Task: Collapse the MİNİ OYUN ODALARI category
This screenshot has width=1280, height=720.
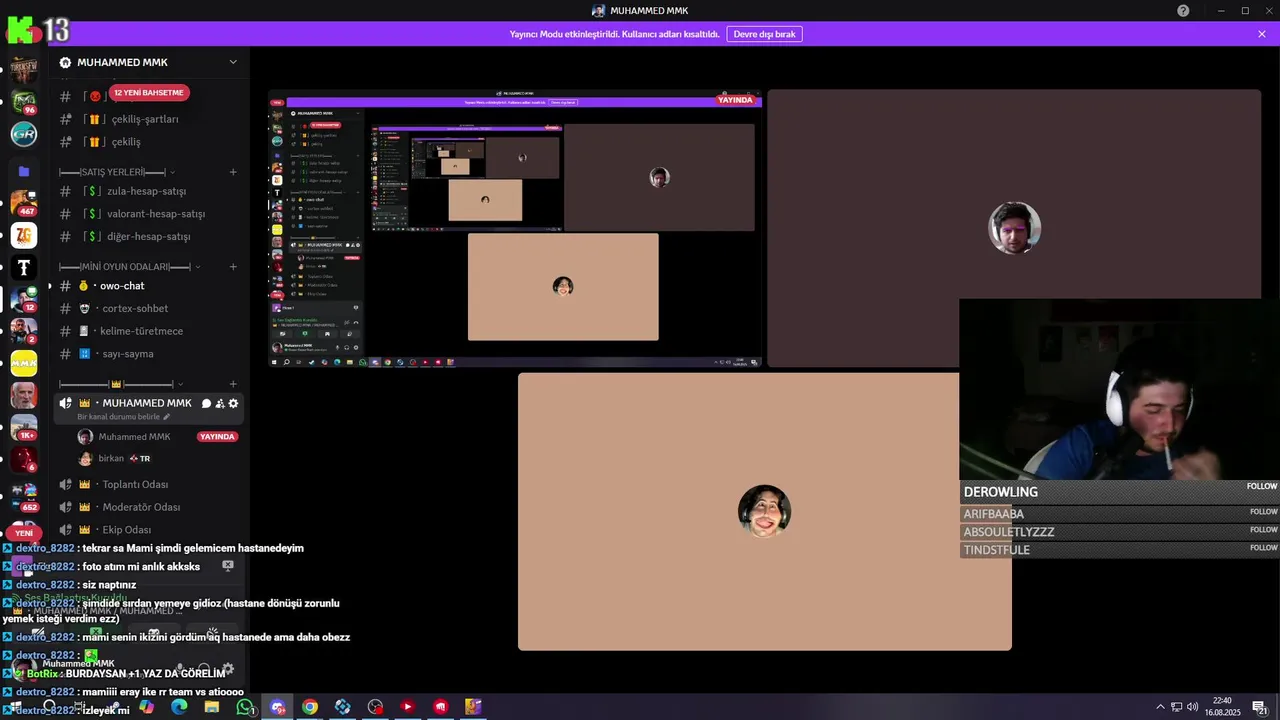Action: click(x=130, y=267)
